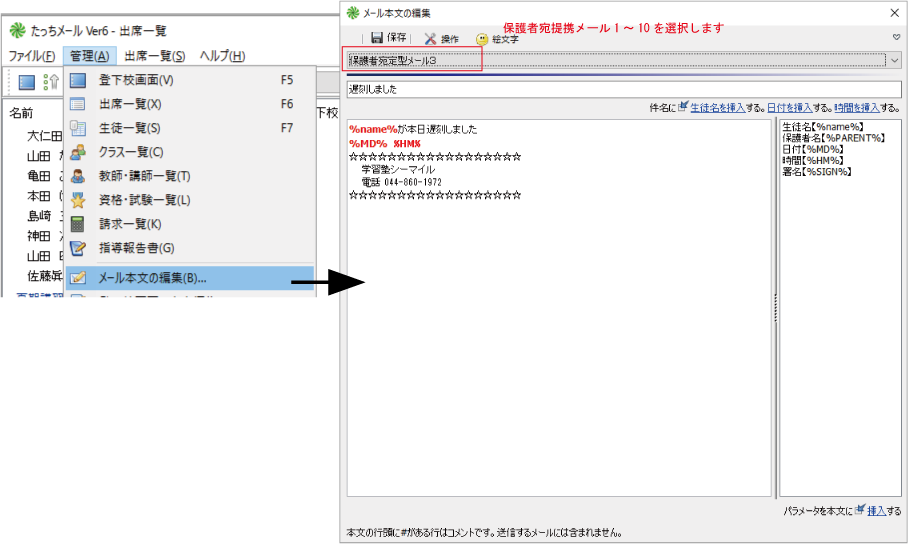Click the 資格・試験一覧 star icon
The width and height of the screenshot is (908, 544).
click(78, 200)
